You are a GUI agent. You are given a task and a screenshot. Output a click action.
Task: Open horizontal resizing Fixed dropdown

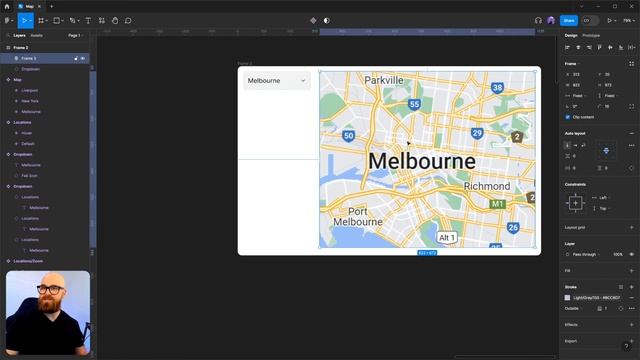(576, 96)
